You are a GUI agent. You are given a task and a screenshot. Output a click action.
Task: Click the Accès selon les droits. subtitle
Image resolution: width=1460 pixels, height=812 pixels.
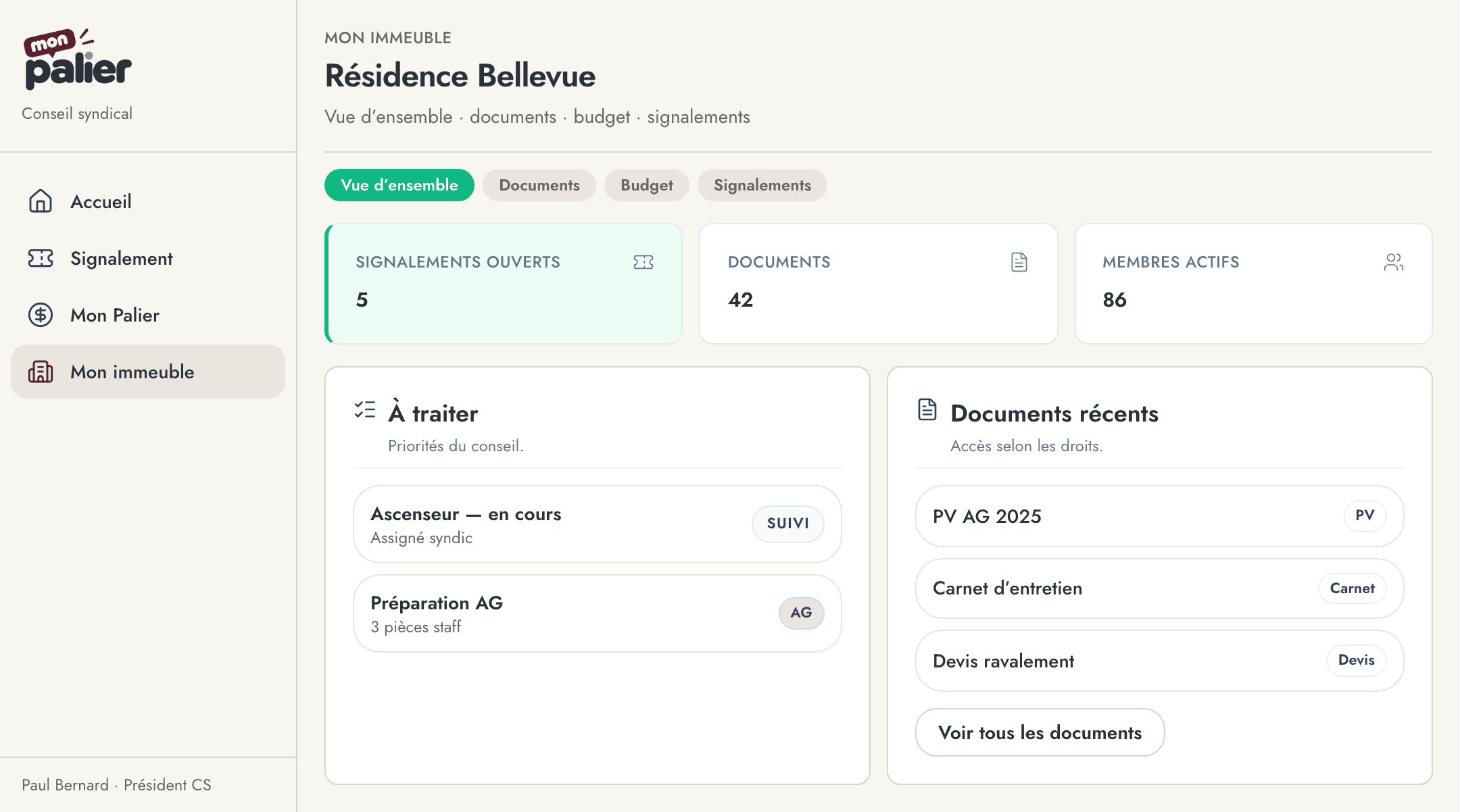point(1027,446)
